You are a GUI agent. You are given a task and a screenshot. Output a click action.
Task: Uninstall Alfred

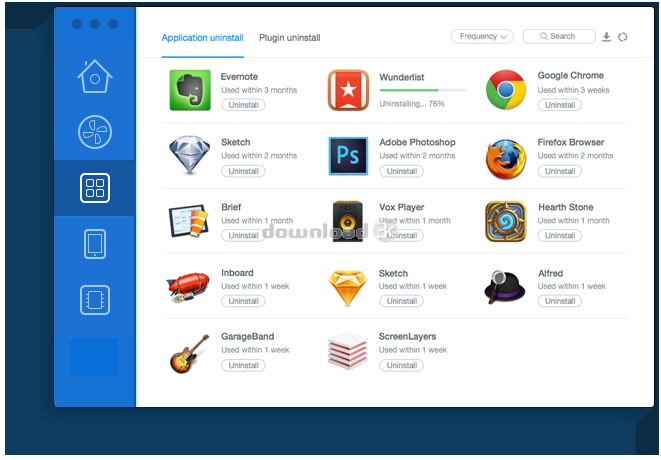(x=560, y=301)
